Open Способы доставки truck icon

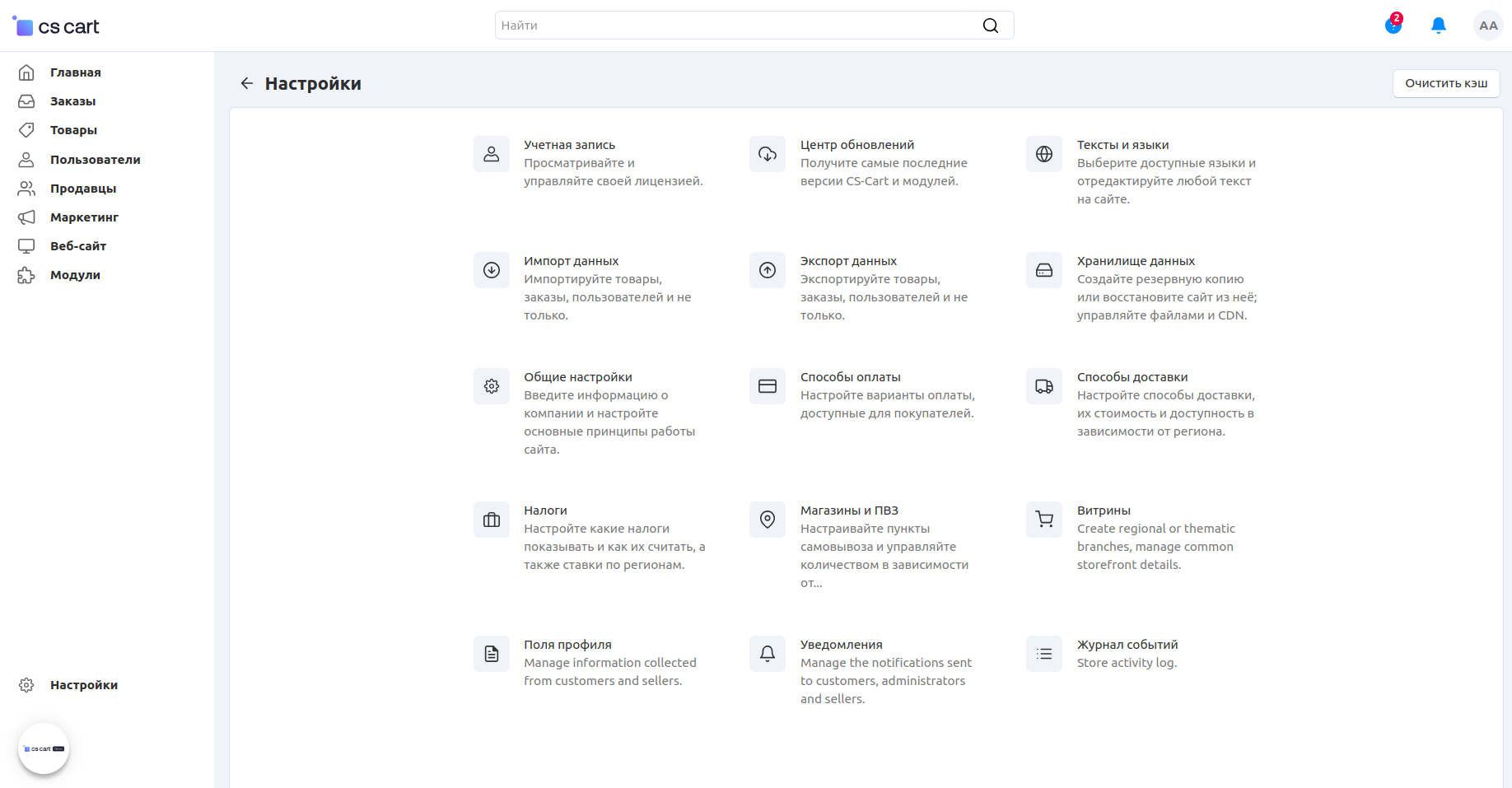[1044, 386]
